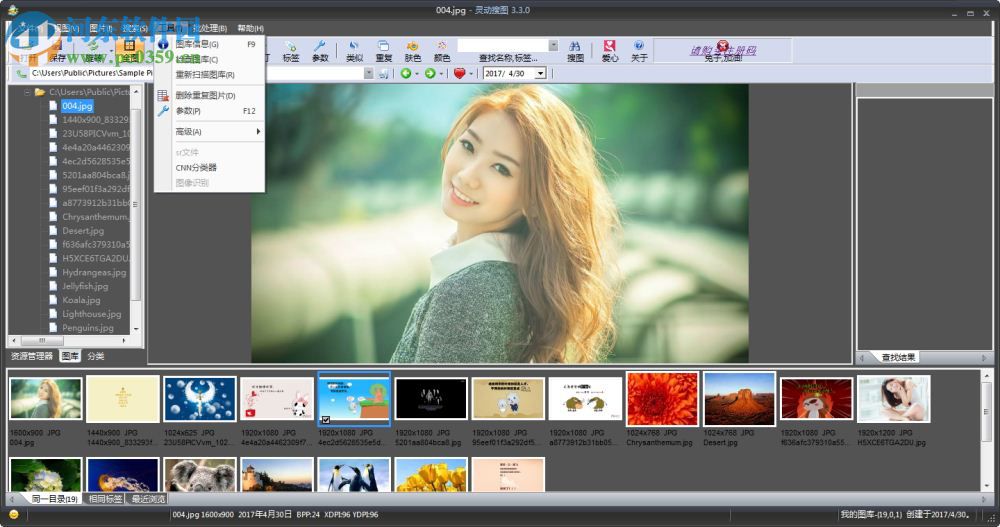Toggle the checkbox on the selected thumbnail
Screen dimensions: 1000x527
tap(325, 420)
